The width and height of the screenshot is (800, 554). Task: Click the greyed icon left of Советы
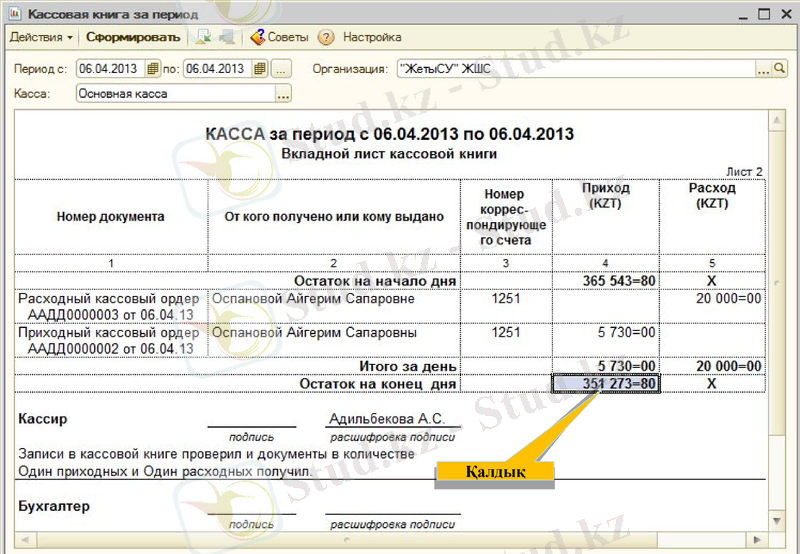point(226,37)
